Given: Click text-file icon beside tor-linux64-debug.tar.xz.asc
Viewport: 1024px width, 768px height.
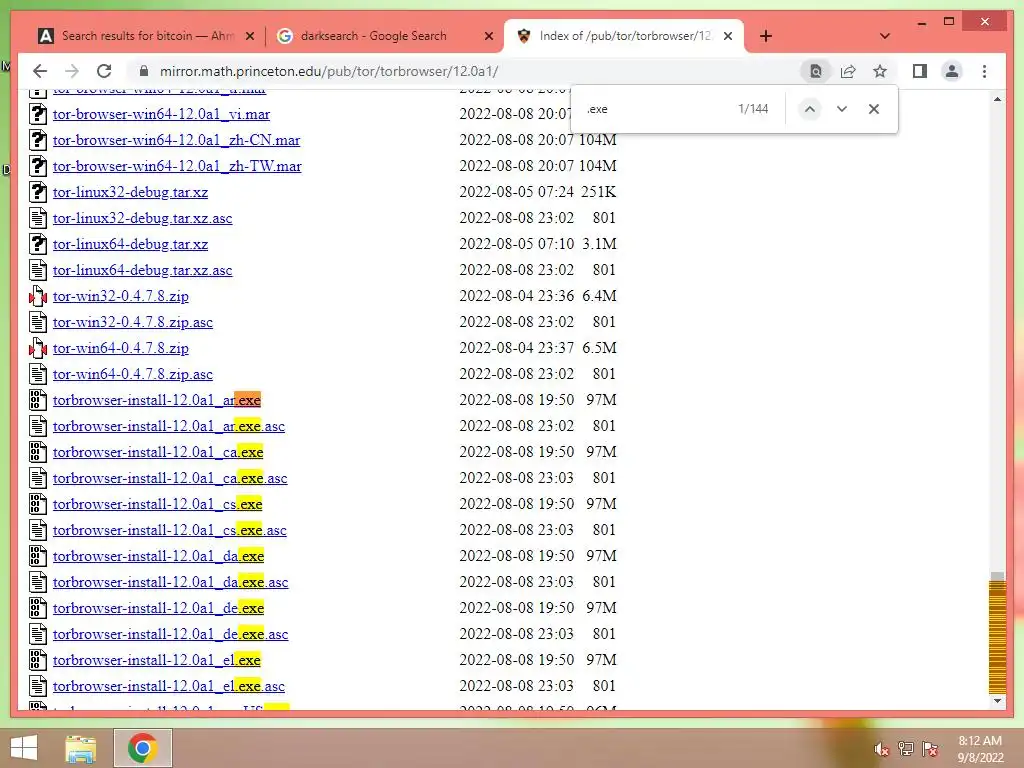Looking at the screenshot, I should coord(38,270).
